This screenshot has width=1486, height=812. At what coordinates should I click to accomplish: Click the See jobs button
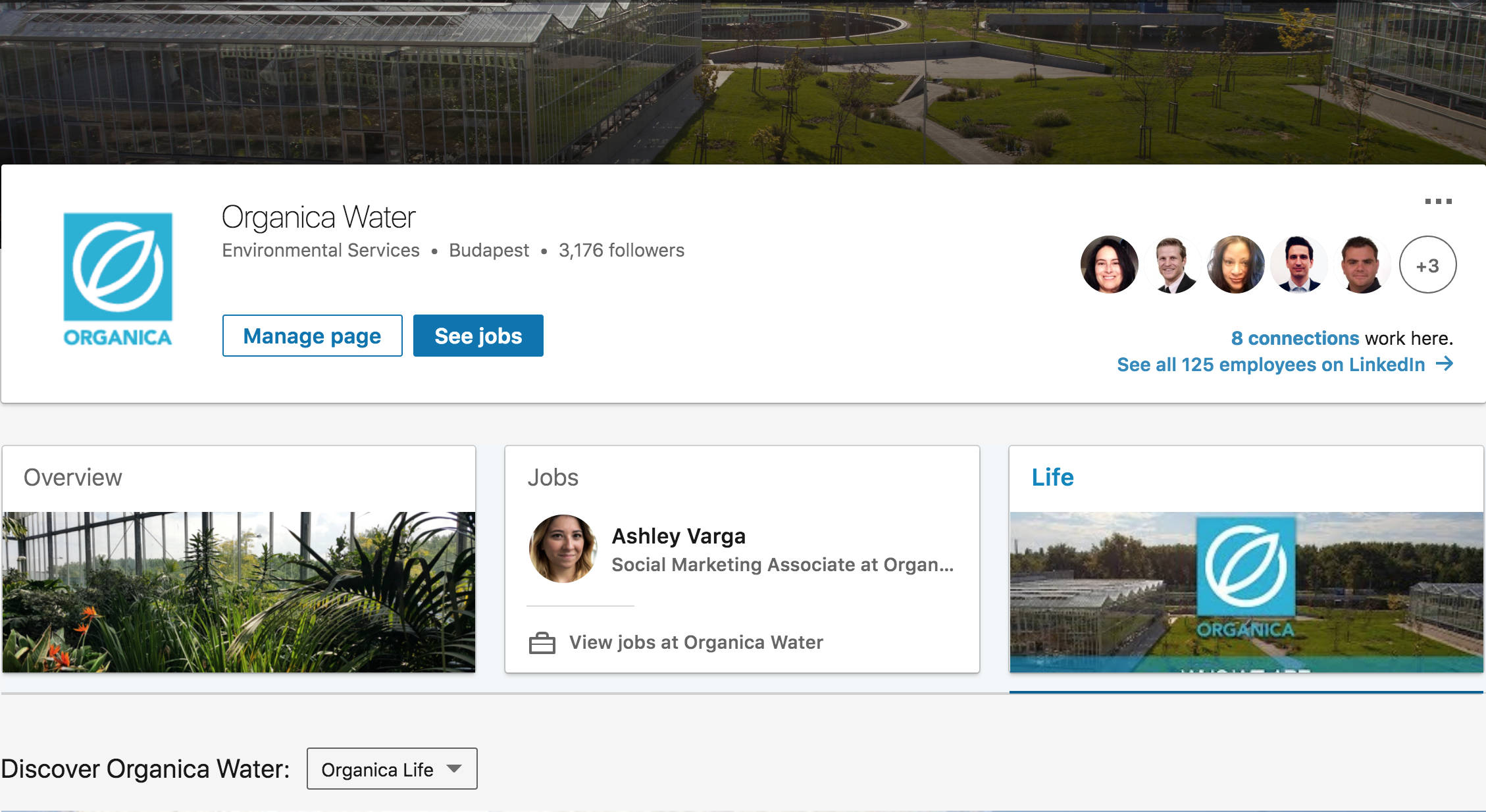coord(478,336)
